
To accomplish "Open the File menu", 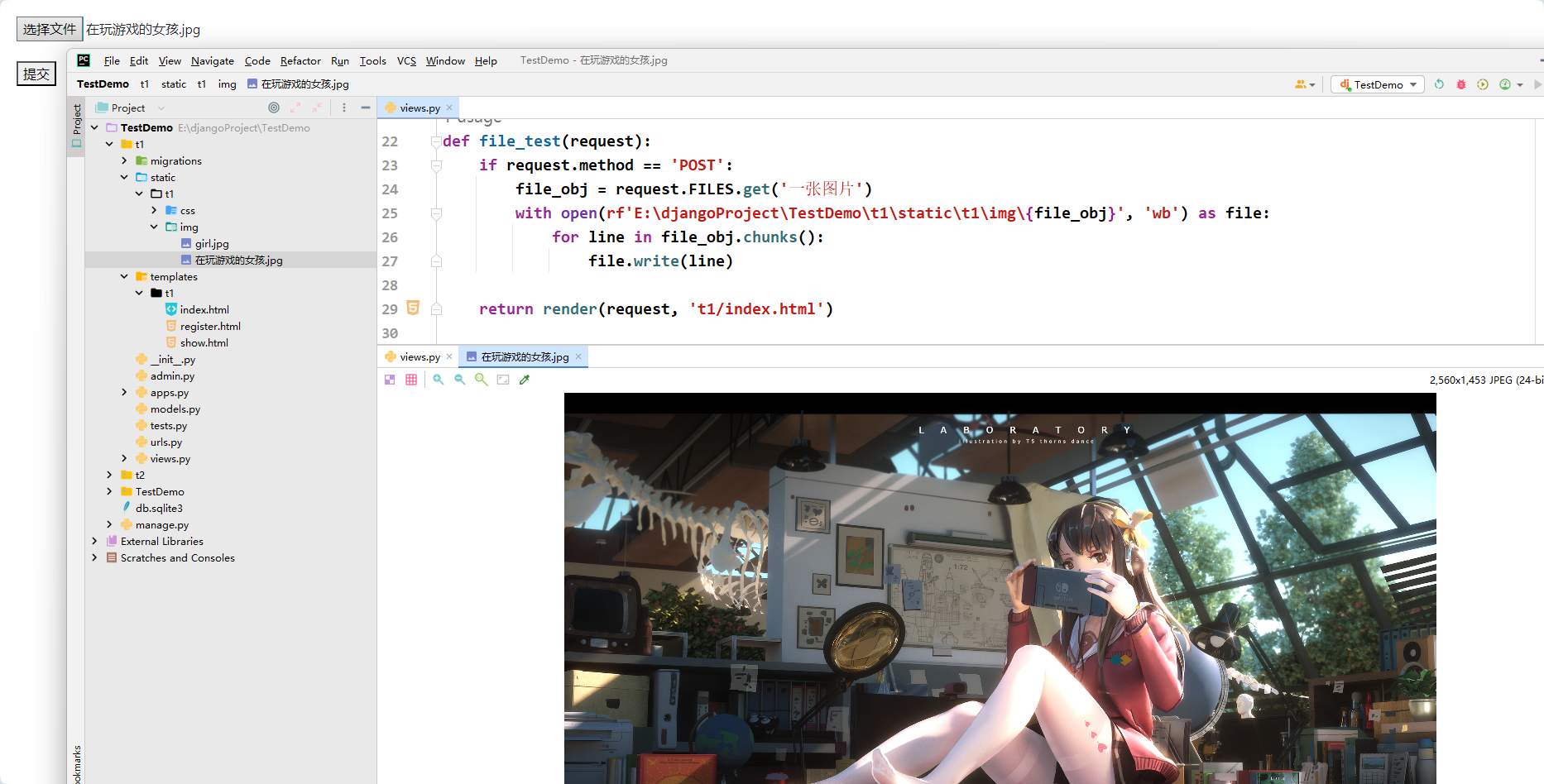I will (x=112, y=60).
